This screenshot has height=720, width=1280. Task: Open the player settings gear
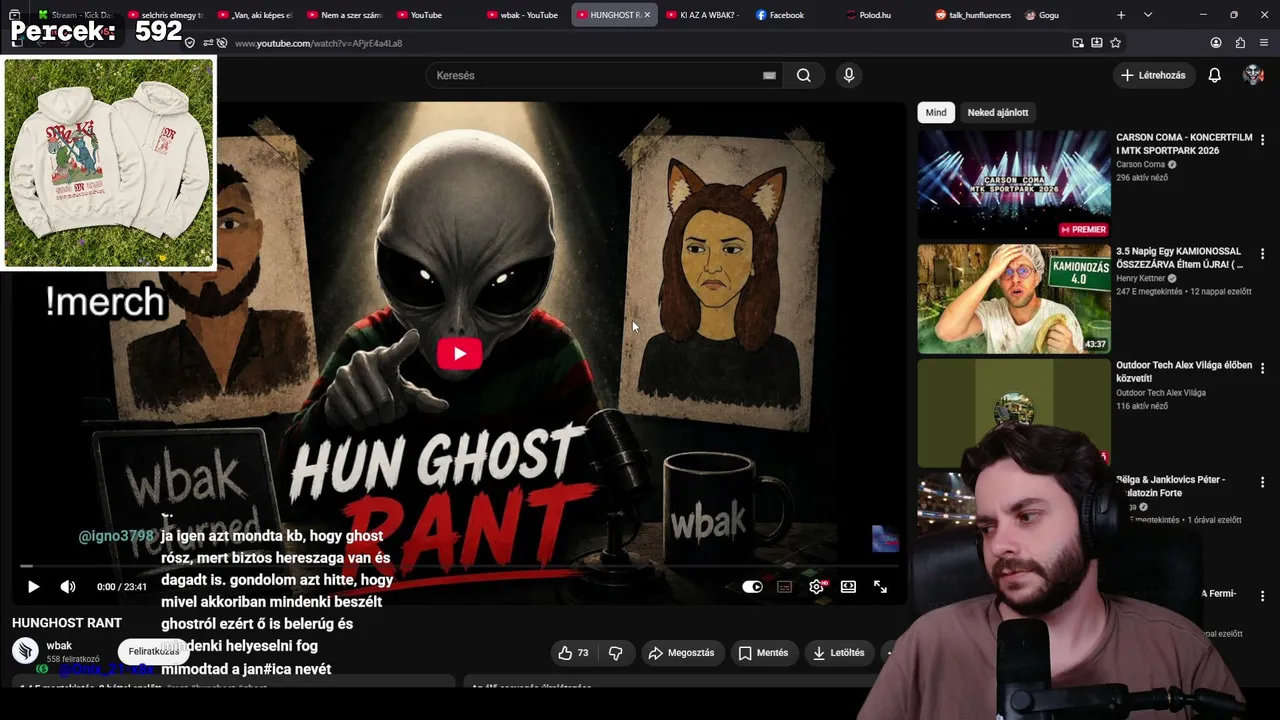816,587
